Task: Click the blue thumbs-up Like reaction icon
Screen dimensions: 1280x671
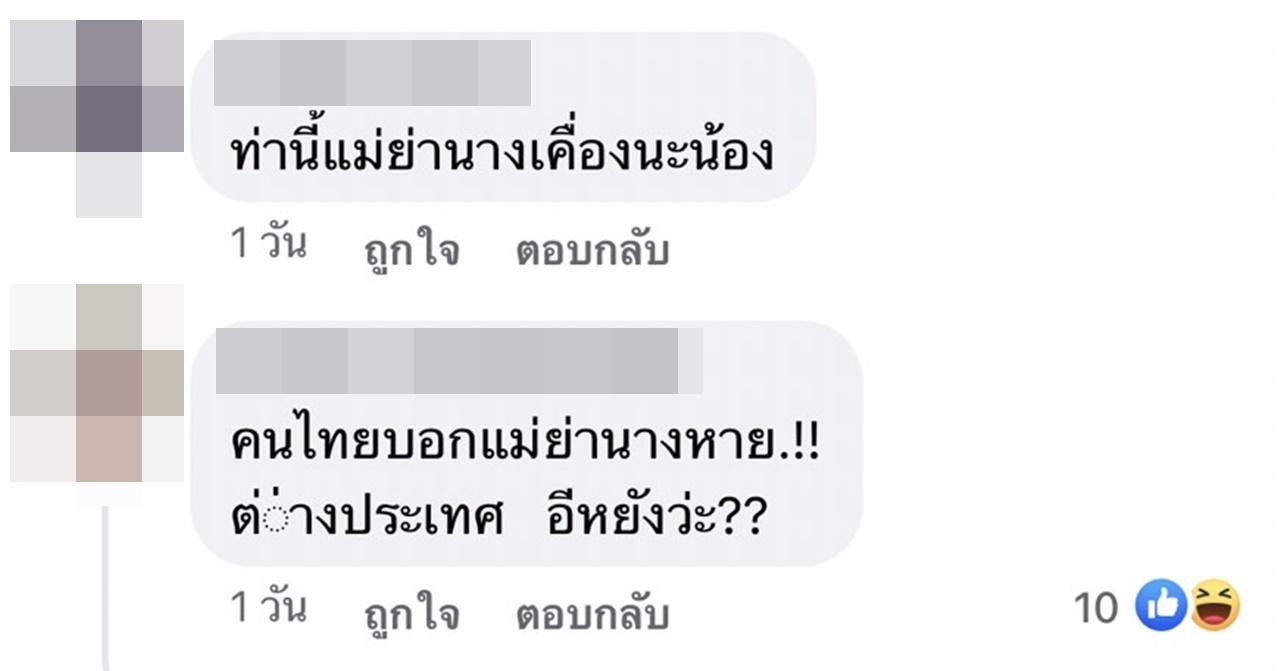Action: point(1161,606)
